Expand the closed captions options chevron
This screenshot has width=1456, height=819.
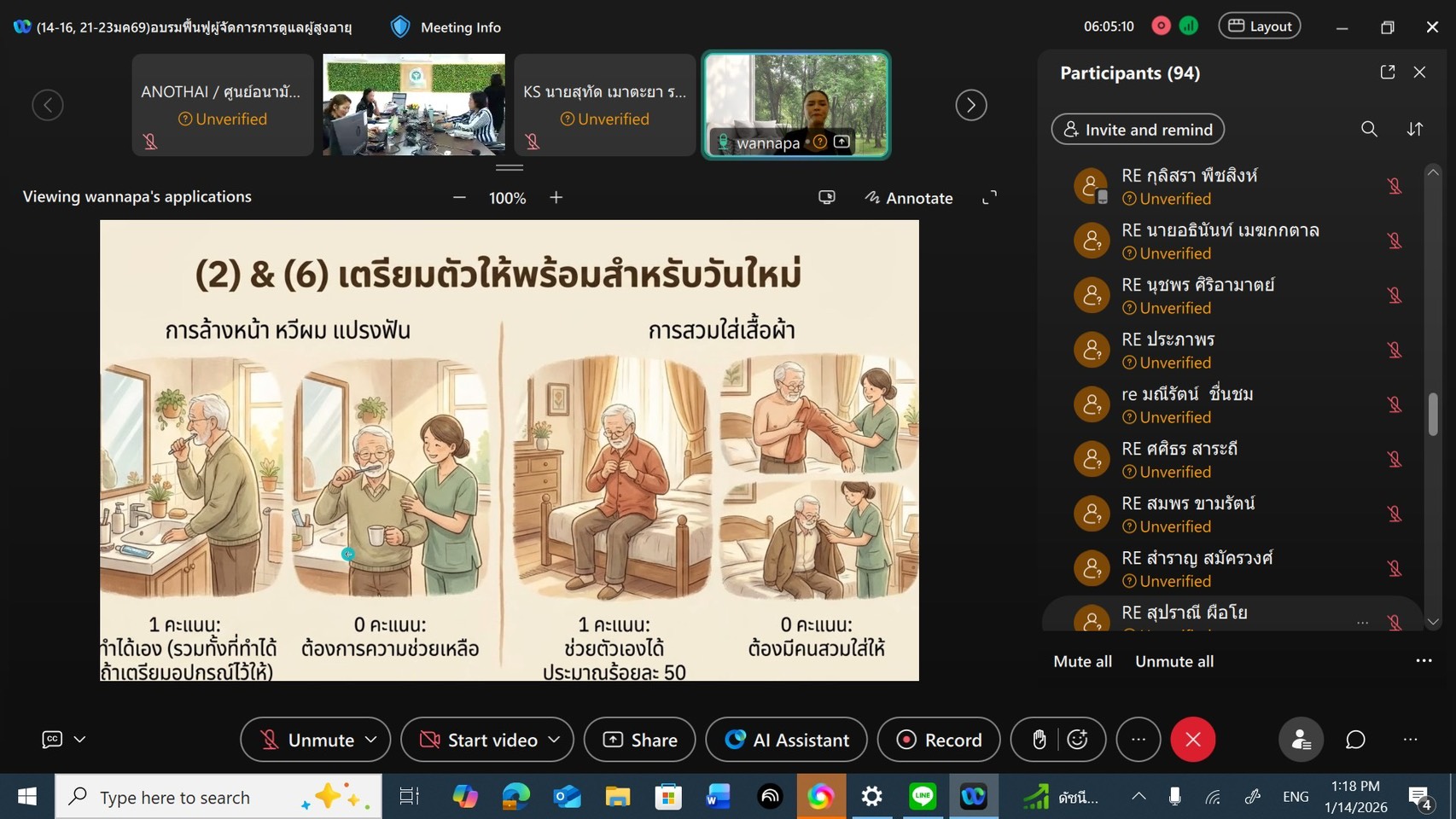[80, 740]
